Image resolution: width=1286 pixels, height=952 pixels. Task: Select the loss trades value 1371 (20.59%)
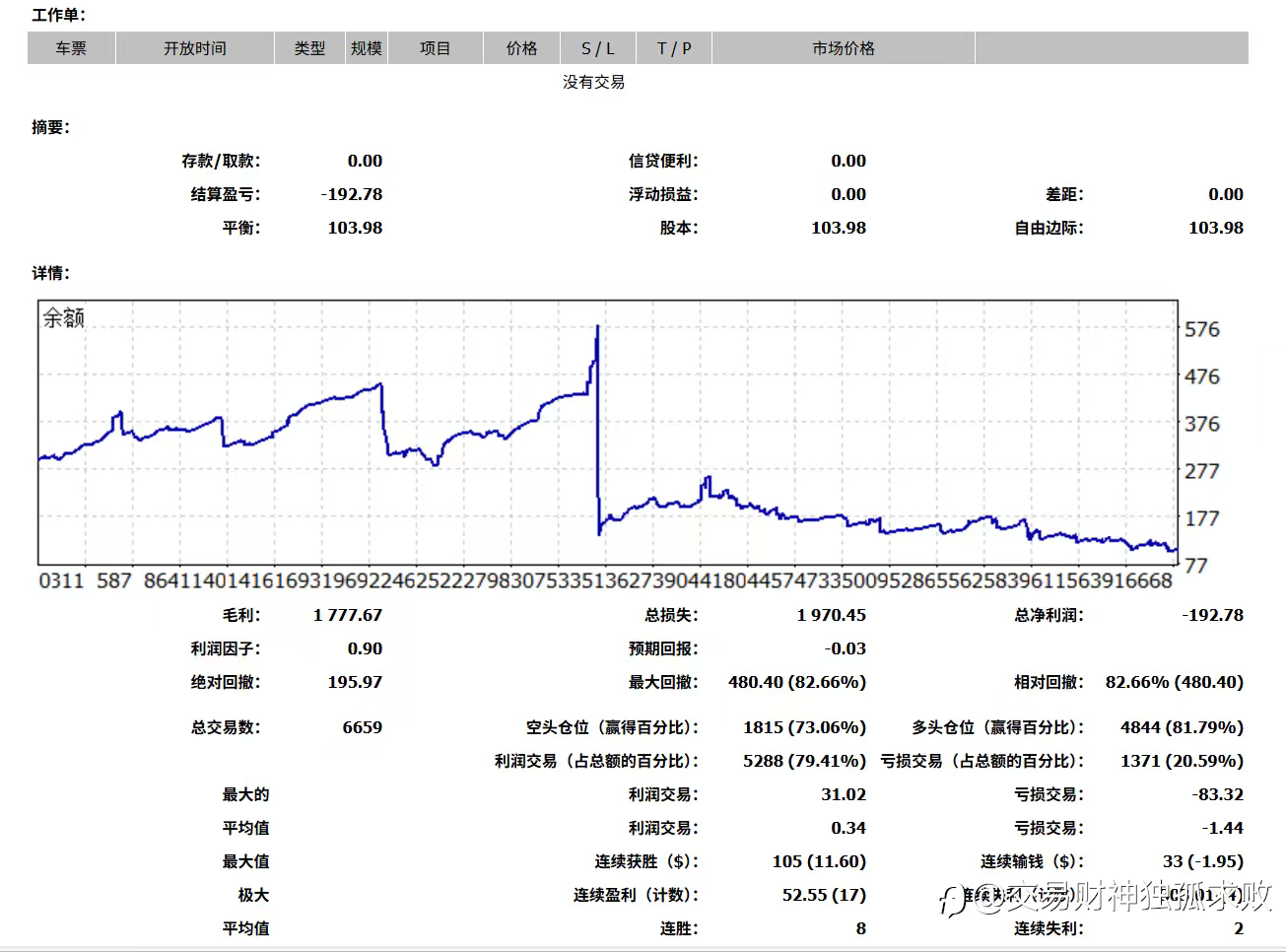(1183, 761)
